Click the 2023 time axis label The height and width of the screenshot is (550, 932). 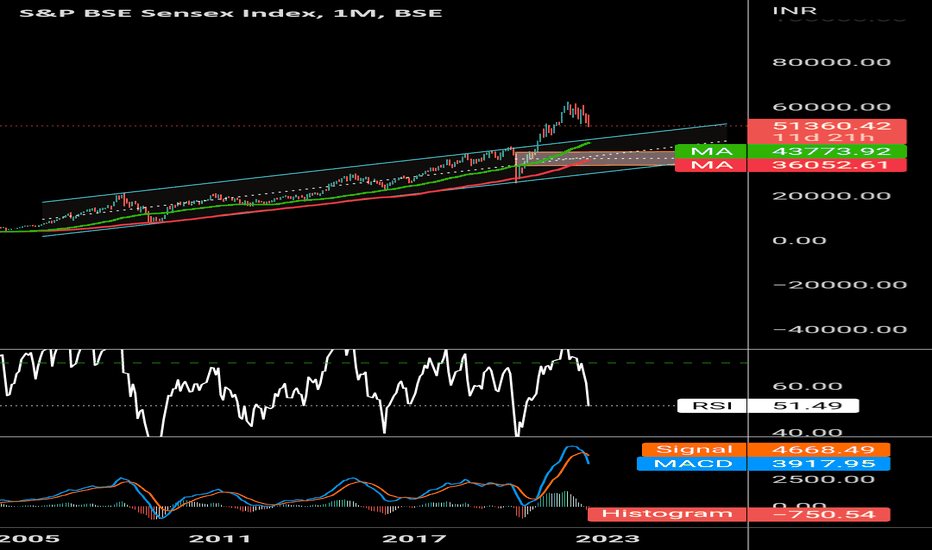[x=608, y=539]
